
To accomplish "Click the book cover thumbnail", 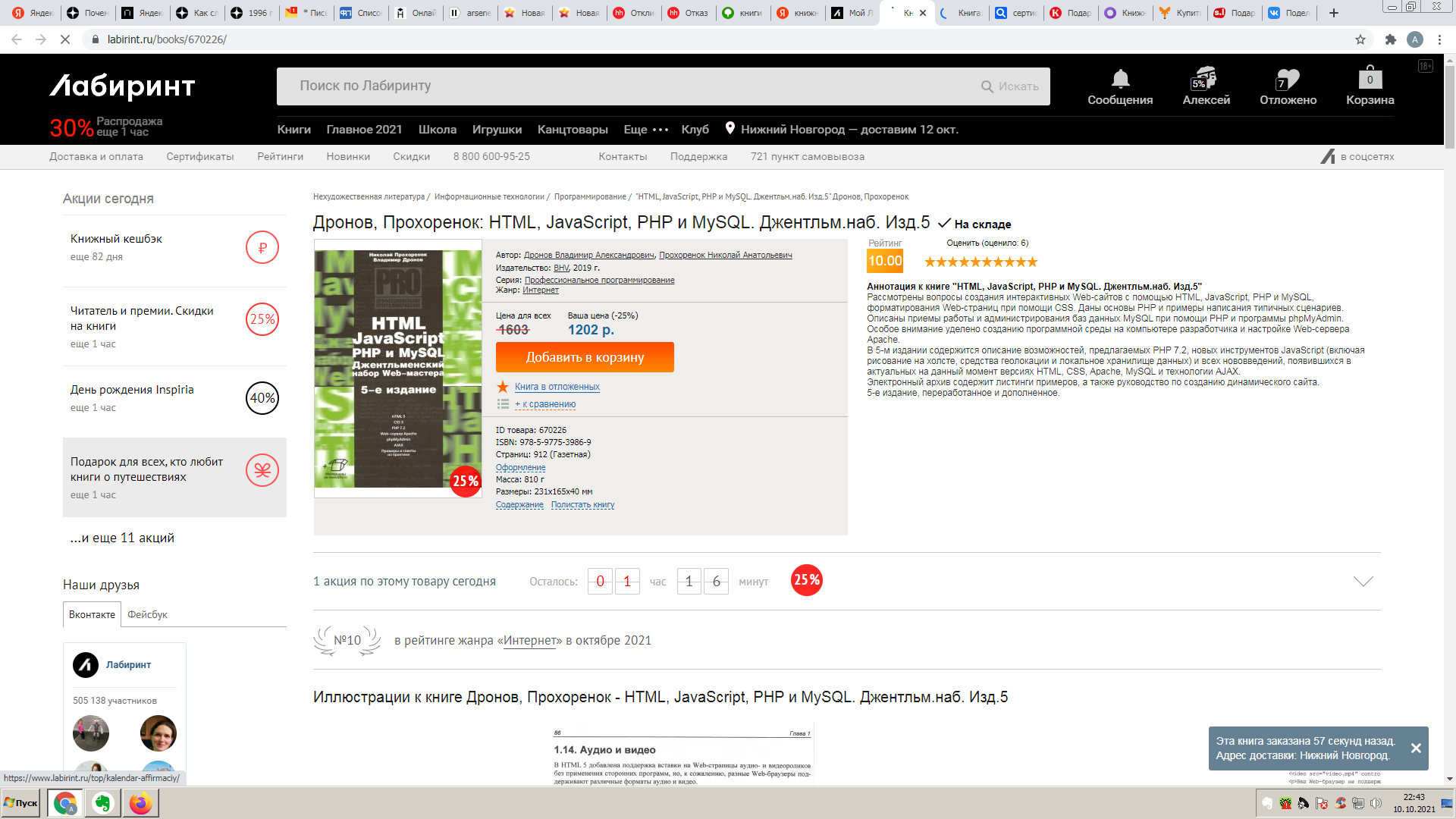I will coord(398,369).
